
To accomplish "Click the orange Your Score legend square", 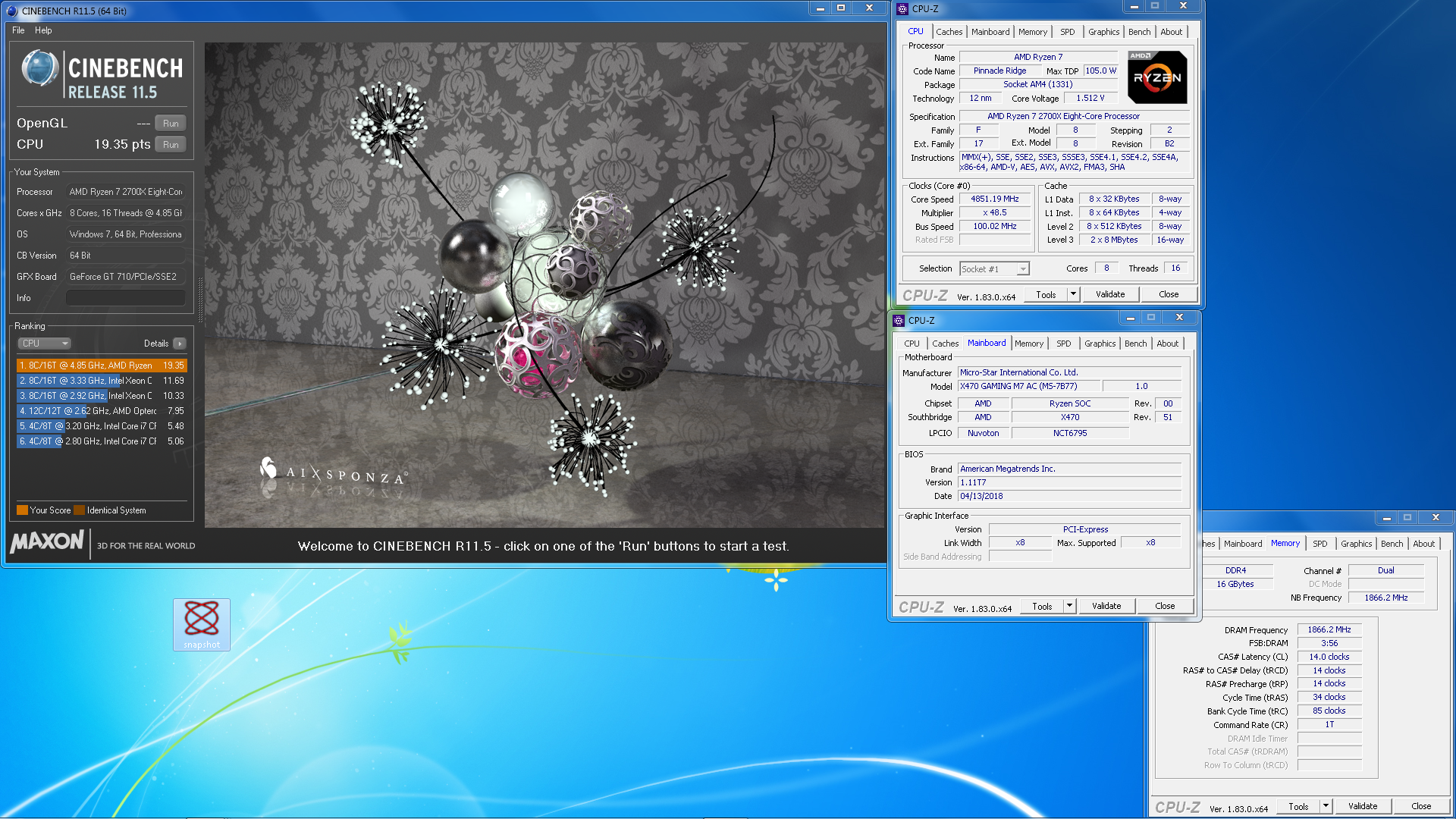I will point(22,510).
